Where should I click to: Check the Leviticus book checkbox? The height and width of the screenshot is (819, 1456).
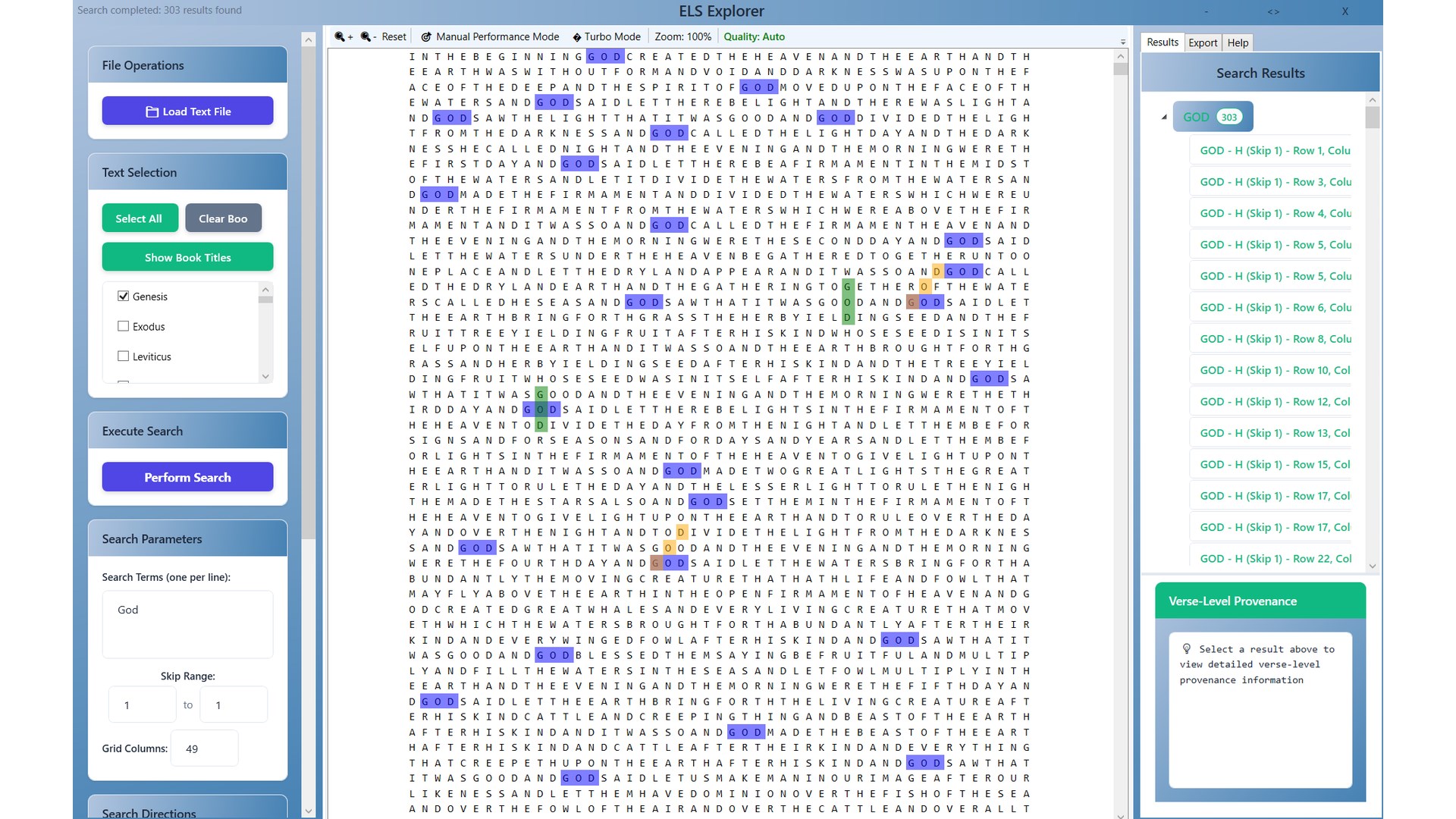[x=124, y=356]
